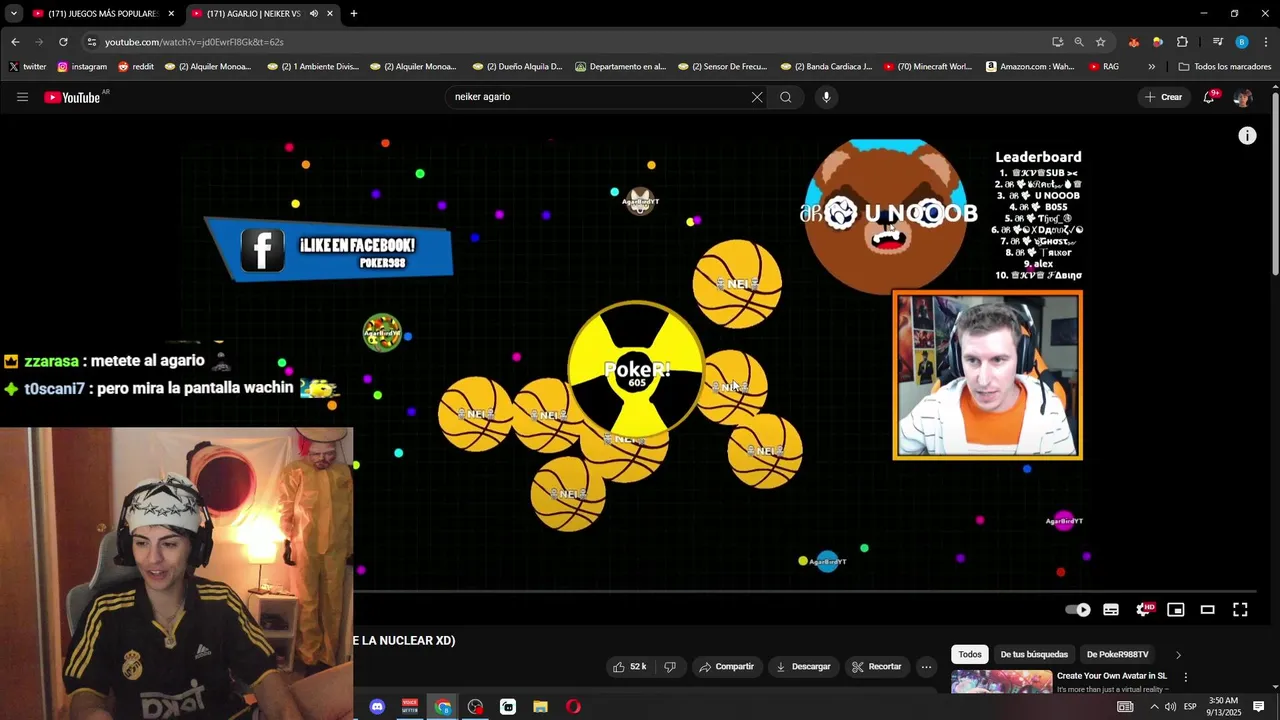Screen dimensions: 1280x720
Task: Dislike the video
Action: pos(670,667)
